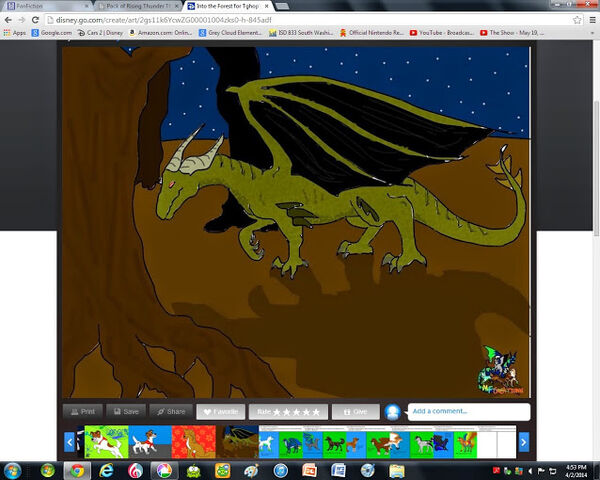The width and height of the screenshot is (600, 480).
Task: Open the pink swirl taskbar app
Action: pyautogui.click(x=135, y=470)
